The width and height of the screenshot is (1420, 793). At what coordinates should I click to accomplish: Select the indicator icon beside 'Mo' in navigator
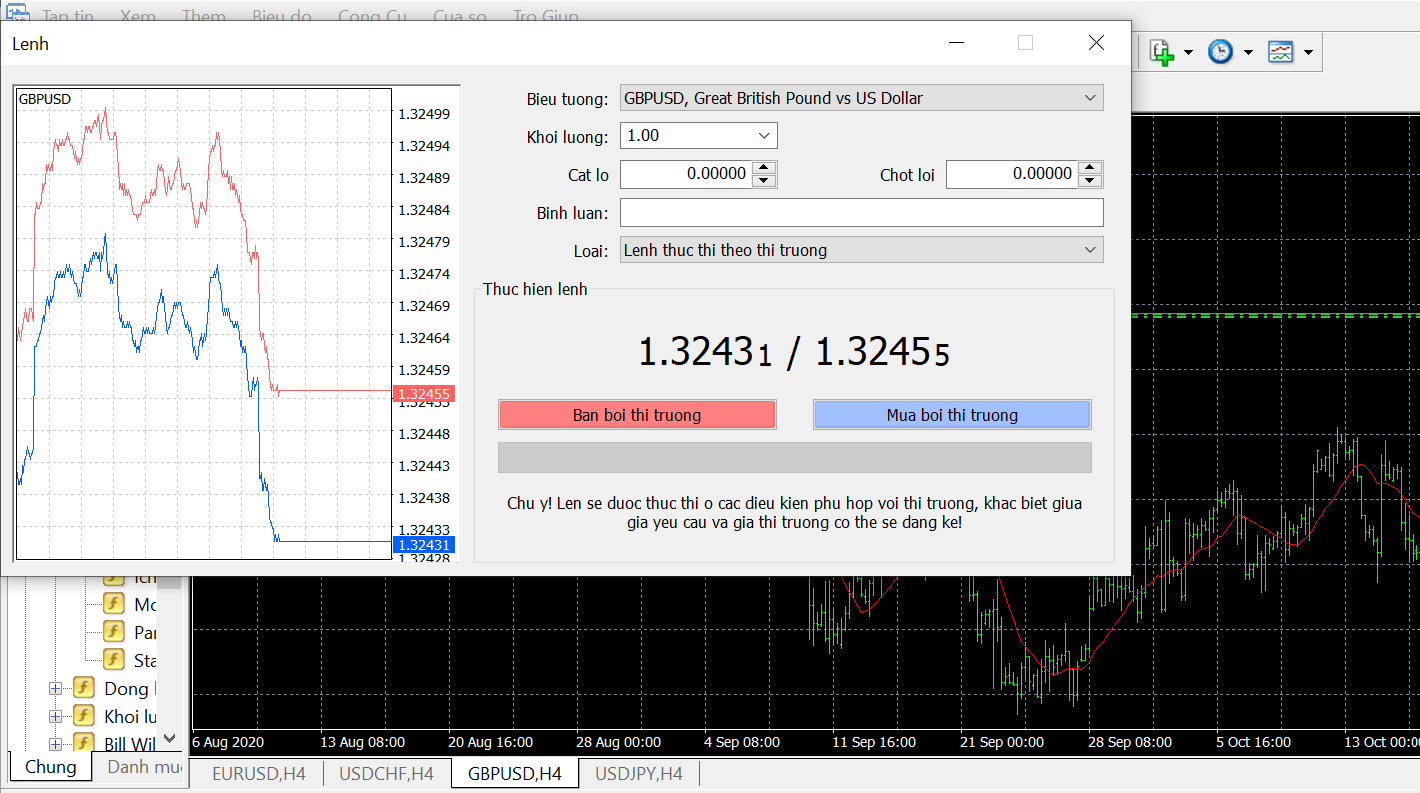(114, 604)
